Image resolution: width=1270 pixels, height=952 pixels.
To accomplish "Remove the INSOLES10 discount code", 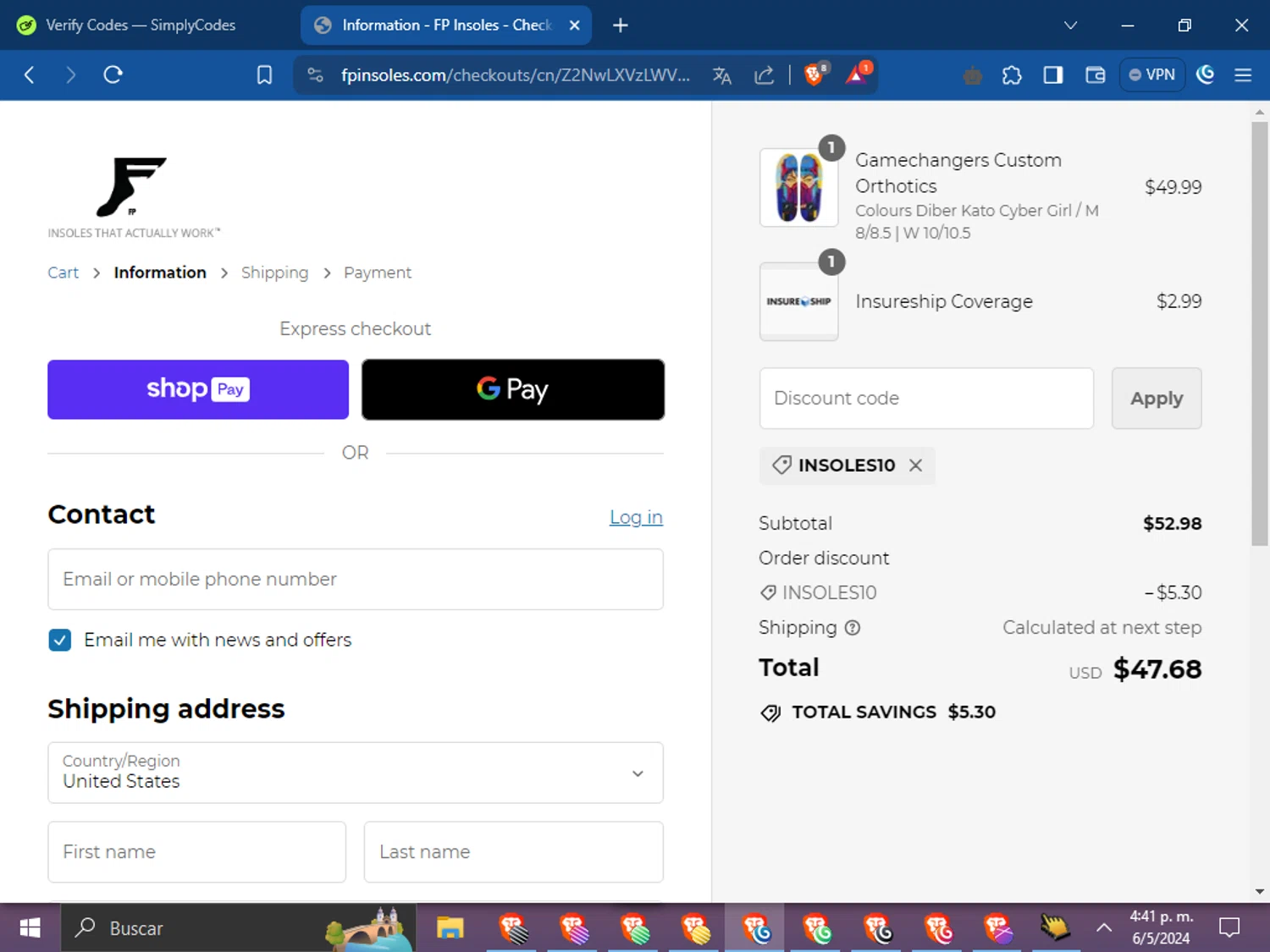I will pyautogui.click(x=915, y=465).
